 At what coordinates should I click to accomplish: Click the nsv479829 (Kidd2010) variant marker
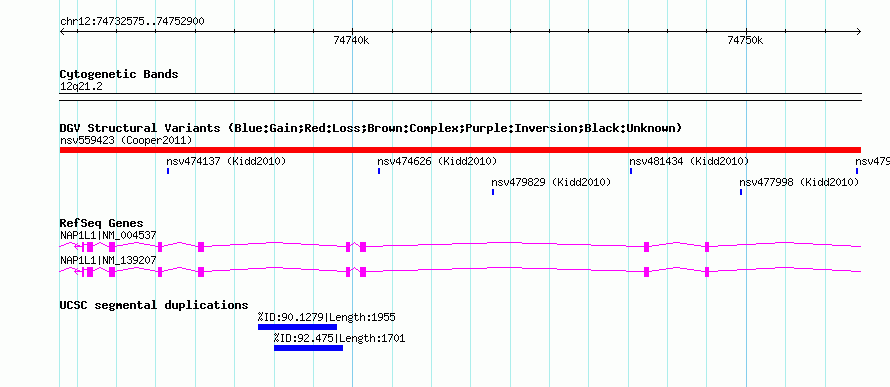point(493,192)
